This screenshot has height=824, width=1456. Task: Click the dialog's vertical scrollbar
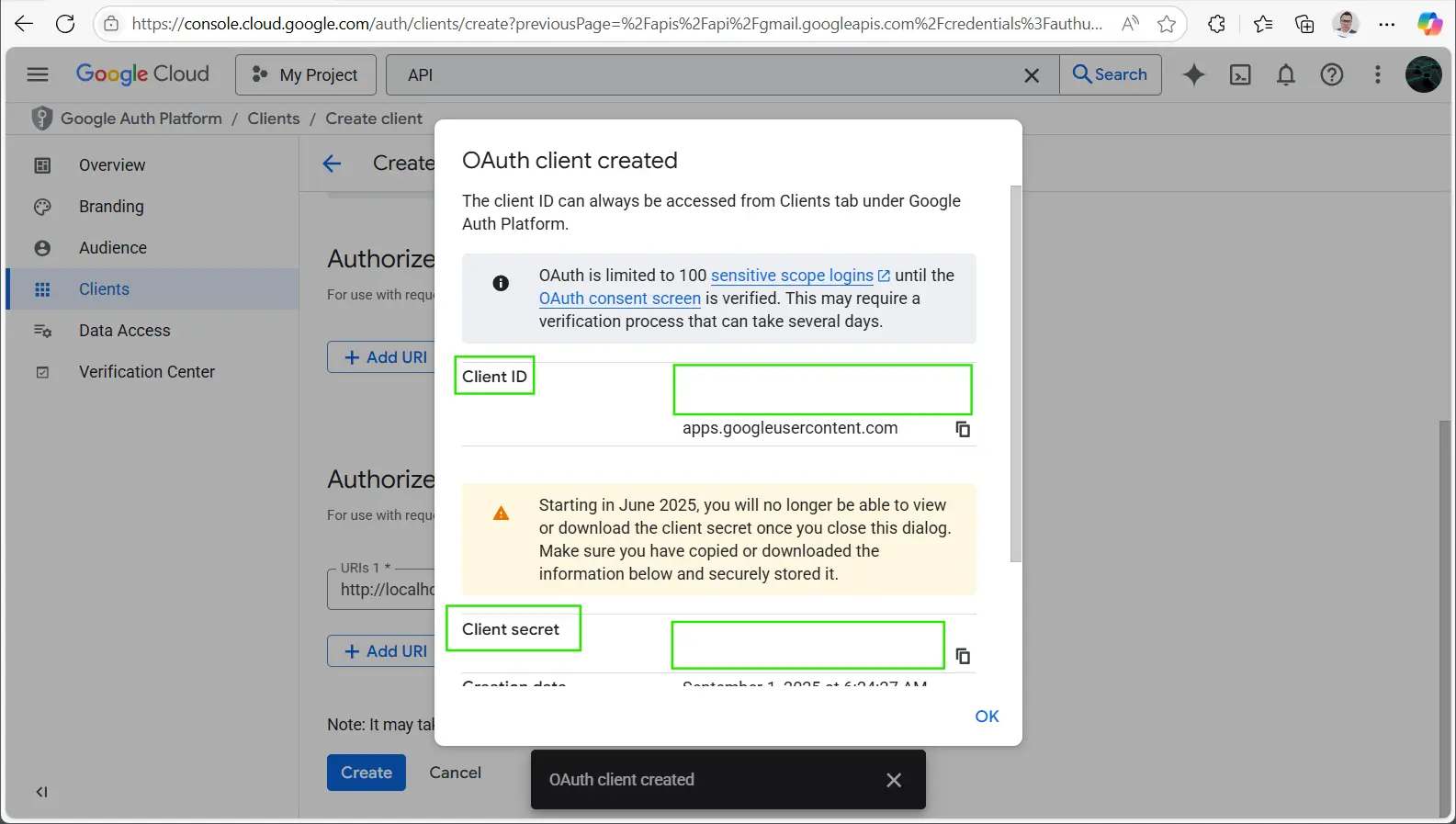pos(1015,367)
